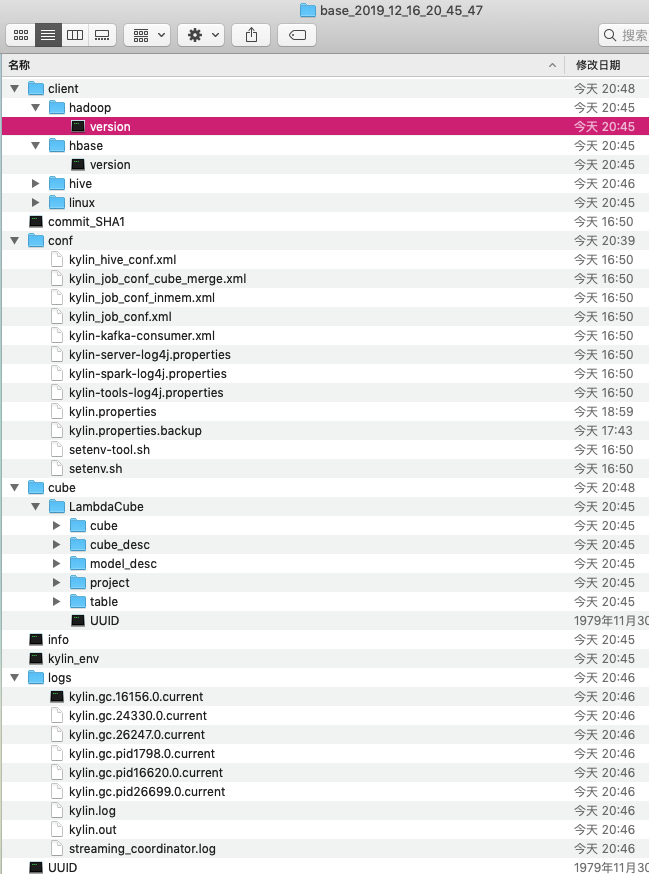Image resolution: width=649 pixels, height=874 pixels.
Task: Expand the project folder
Action: (x=56, y=582)
